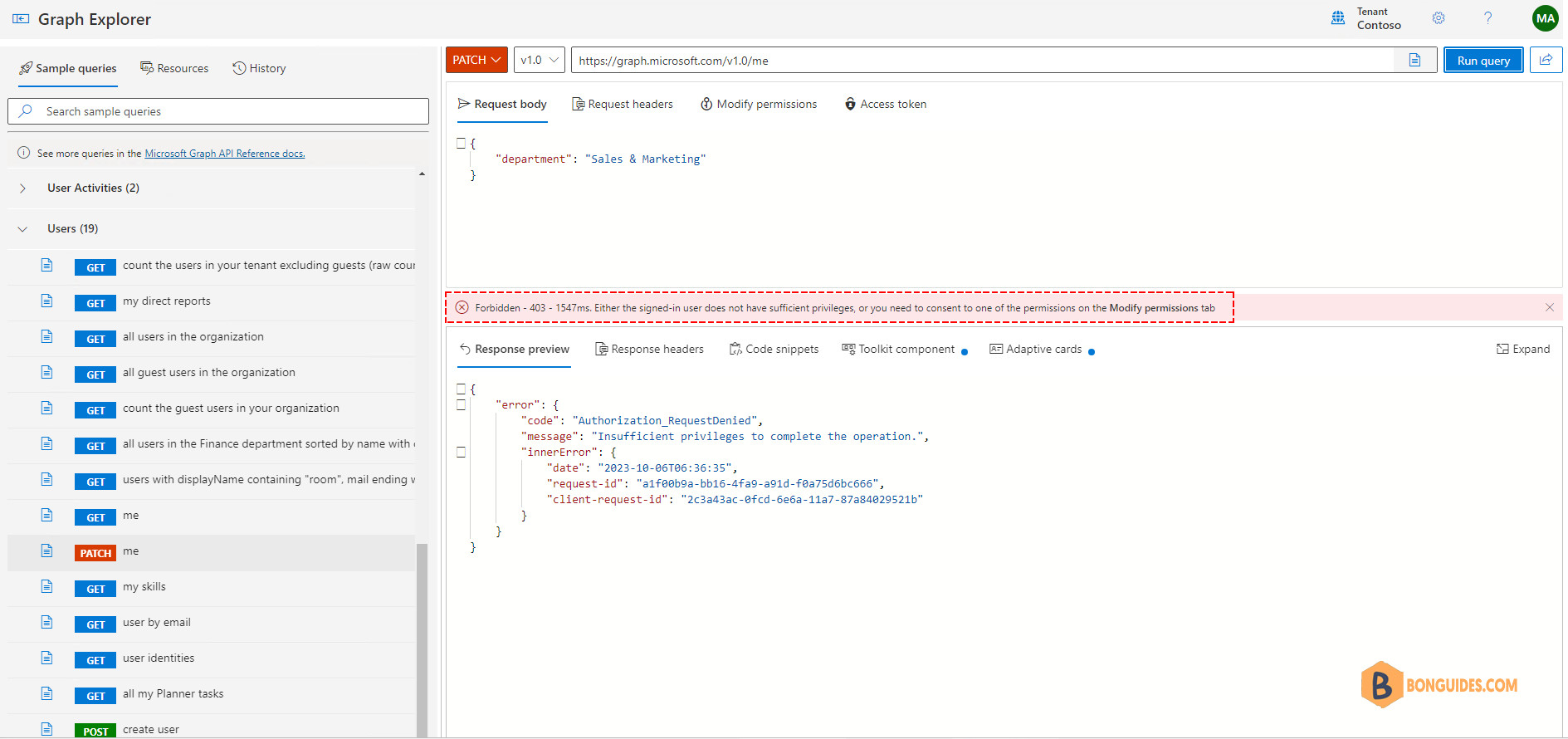
Task: Click the Expand icon in response panel
Action: (1502, 349)
